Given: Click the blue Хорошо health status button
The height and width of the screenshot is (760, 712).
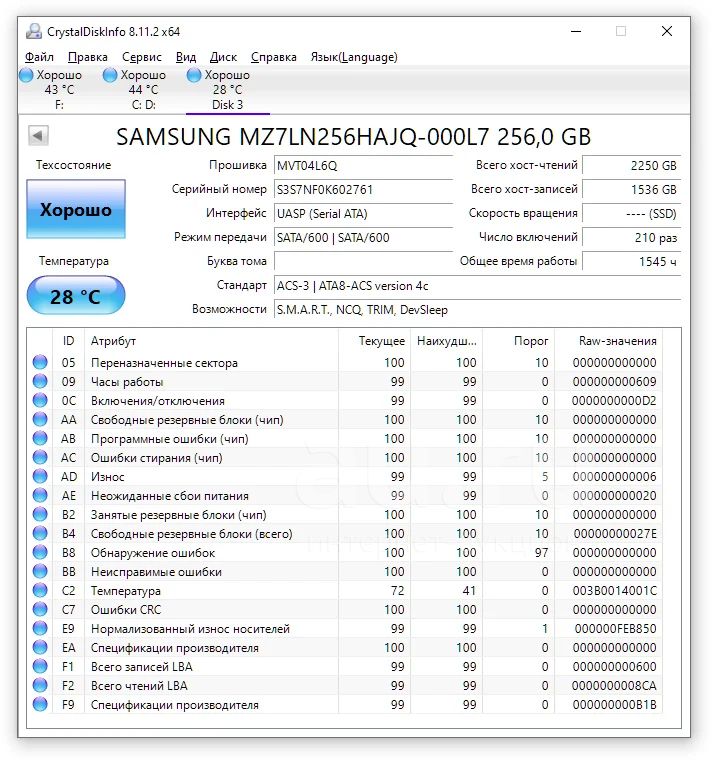Looking at the screenshot, I should [x=76, y=209].
